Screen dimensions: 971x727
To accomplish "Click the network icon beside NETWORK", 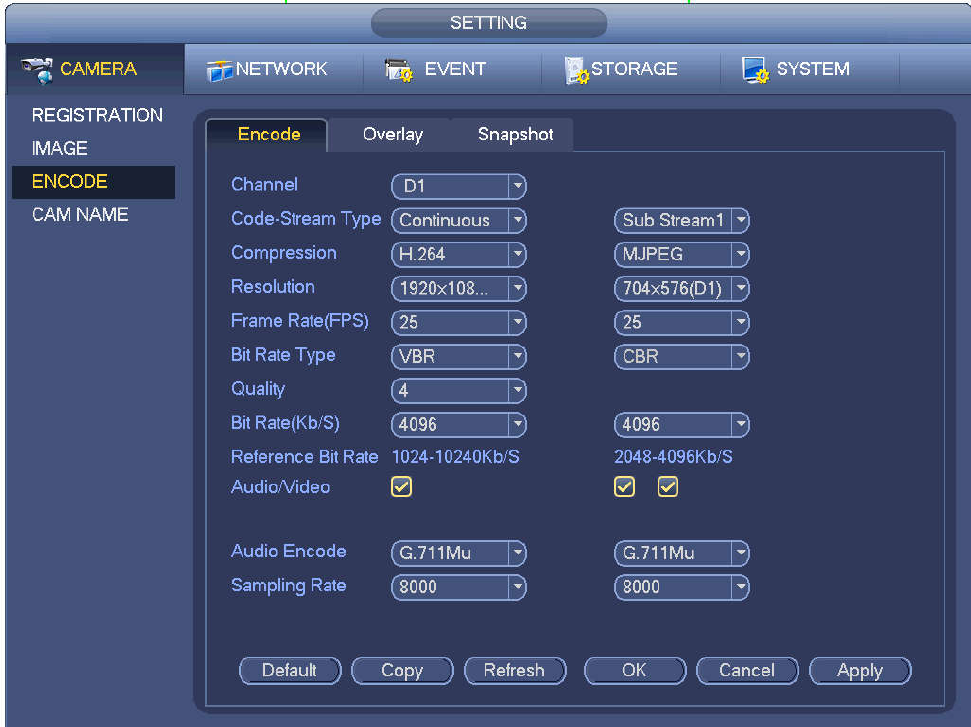I will (x=219, y=71).
